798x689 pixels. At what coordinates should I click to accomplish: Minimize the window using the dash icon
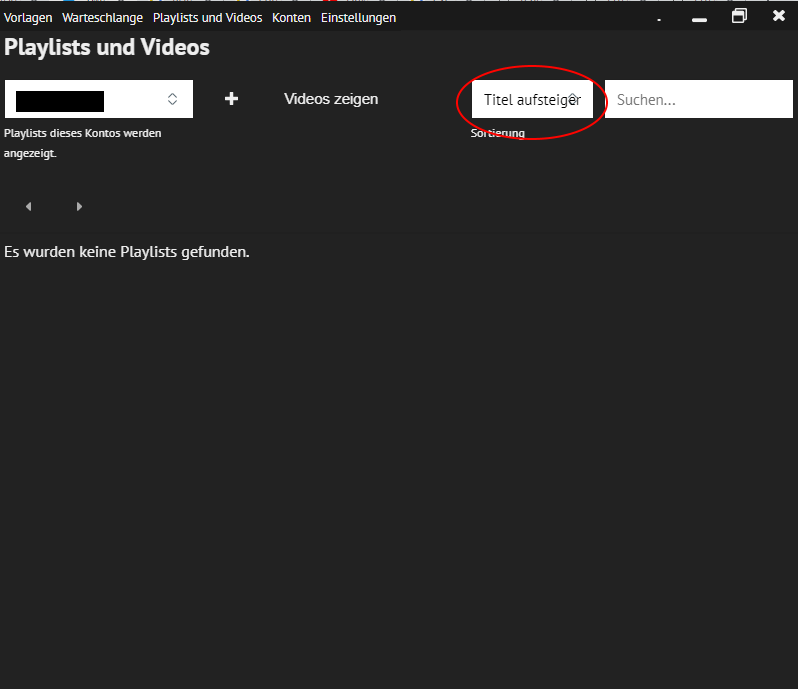pyautogui.click(x=699, y=19)
